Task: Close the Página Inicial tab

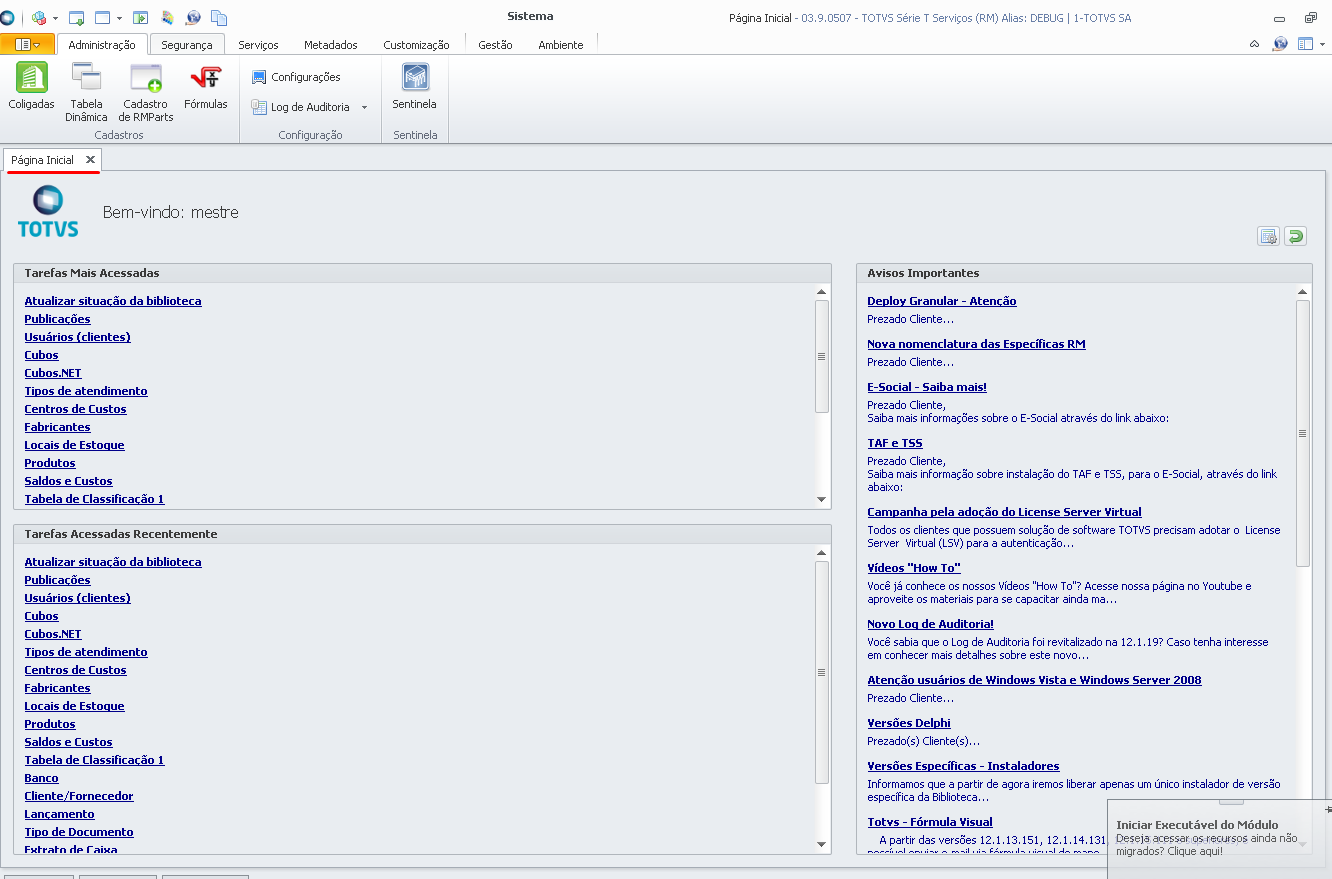Action: click(90, 160)
